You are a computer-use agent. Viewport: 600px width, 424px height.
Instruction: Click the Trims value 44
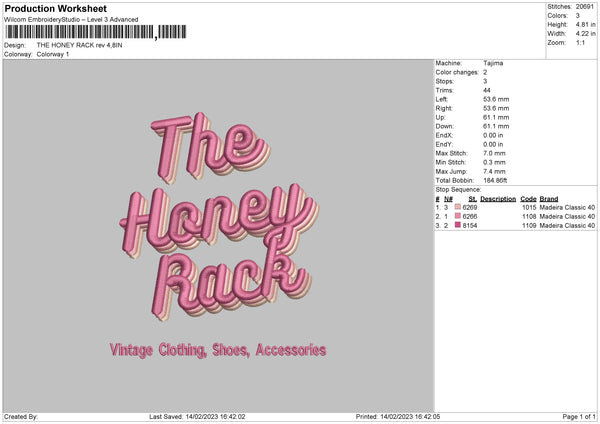click(x=487, y=90)
